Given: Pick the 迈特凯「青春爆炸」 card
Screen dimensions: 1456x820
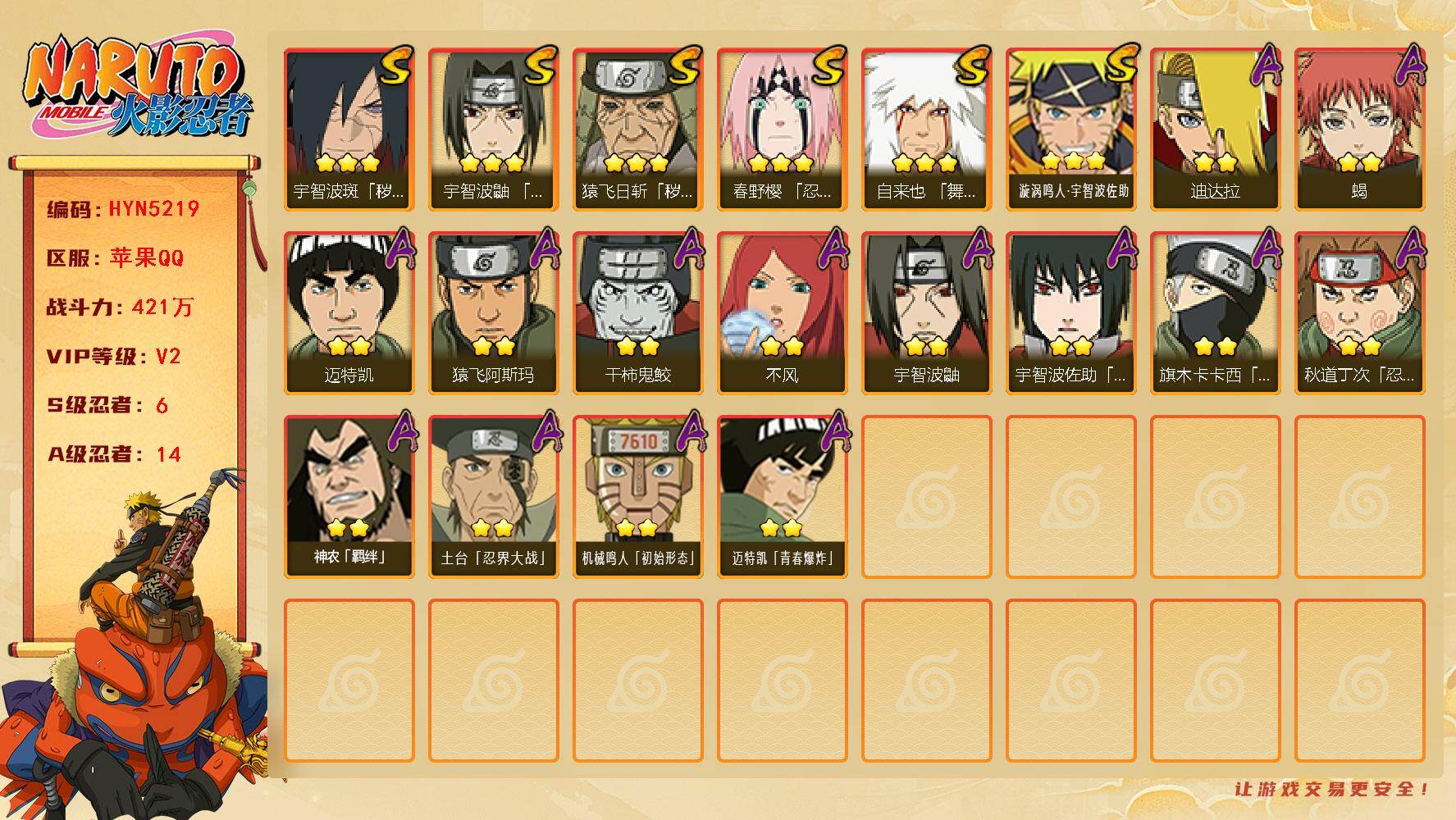Looking at the screenshot, I should [783, 497].
